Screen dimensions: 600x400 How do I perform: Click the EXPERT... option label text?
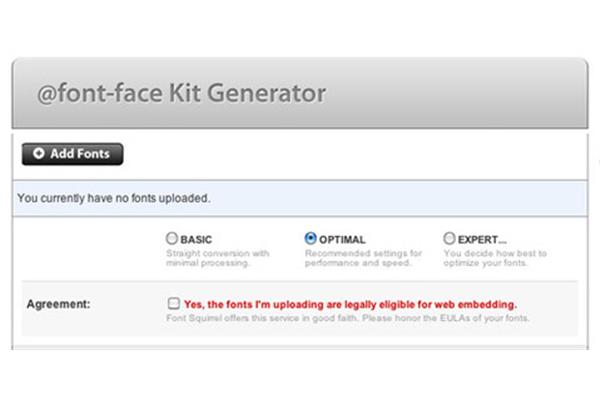(482, 240)
